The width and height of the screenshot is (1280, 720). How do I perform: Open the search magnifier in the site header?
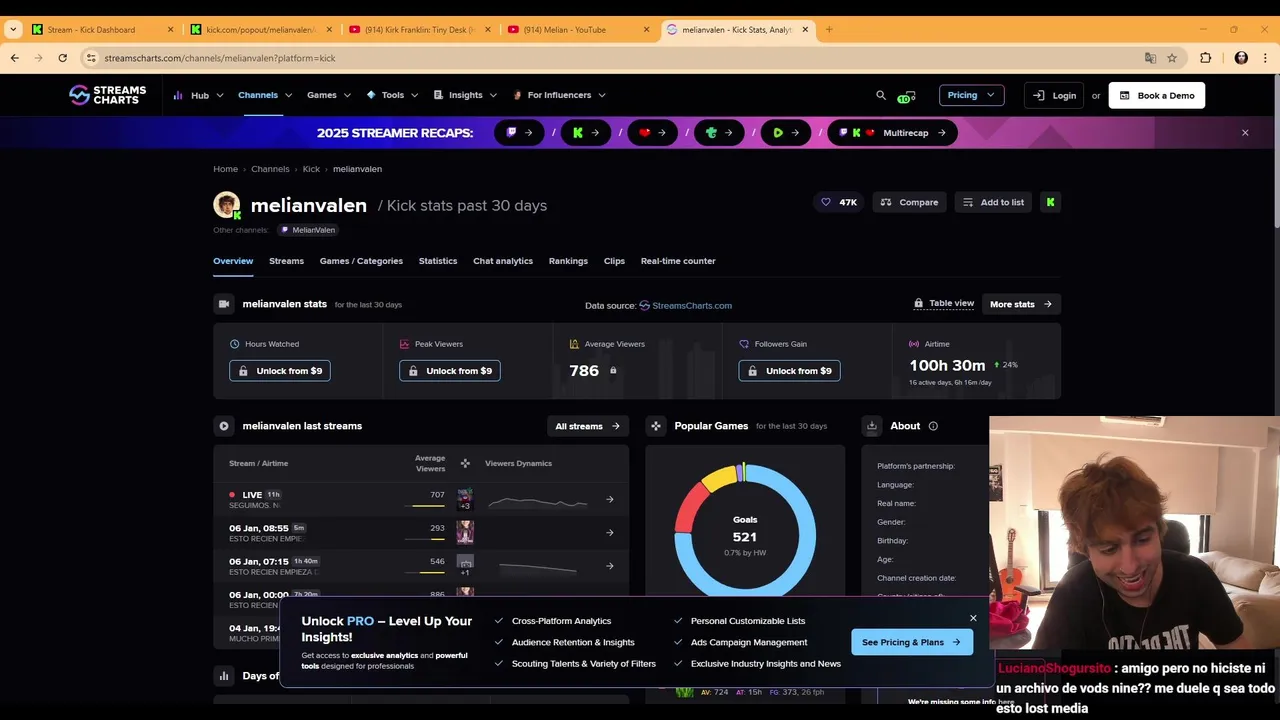pos(881,95)
